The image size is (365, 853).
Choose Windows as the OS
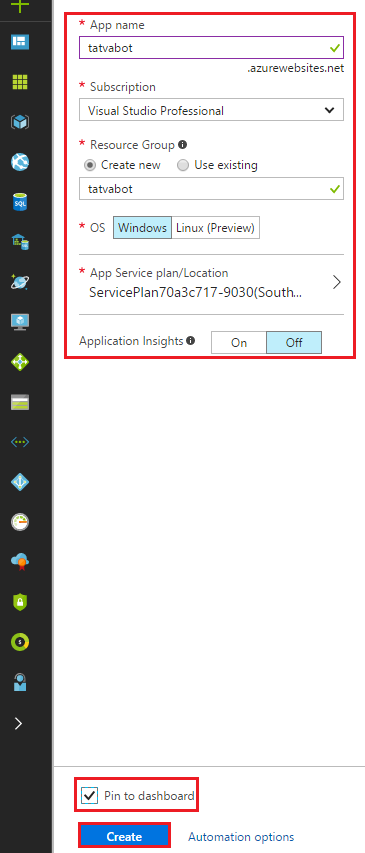[x=143, y=228]
